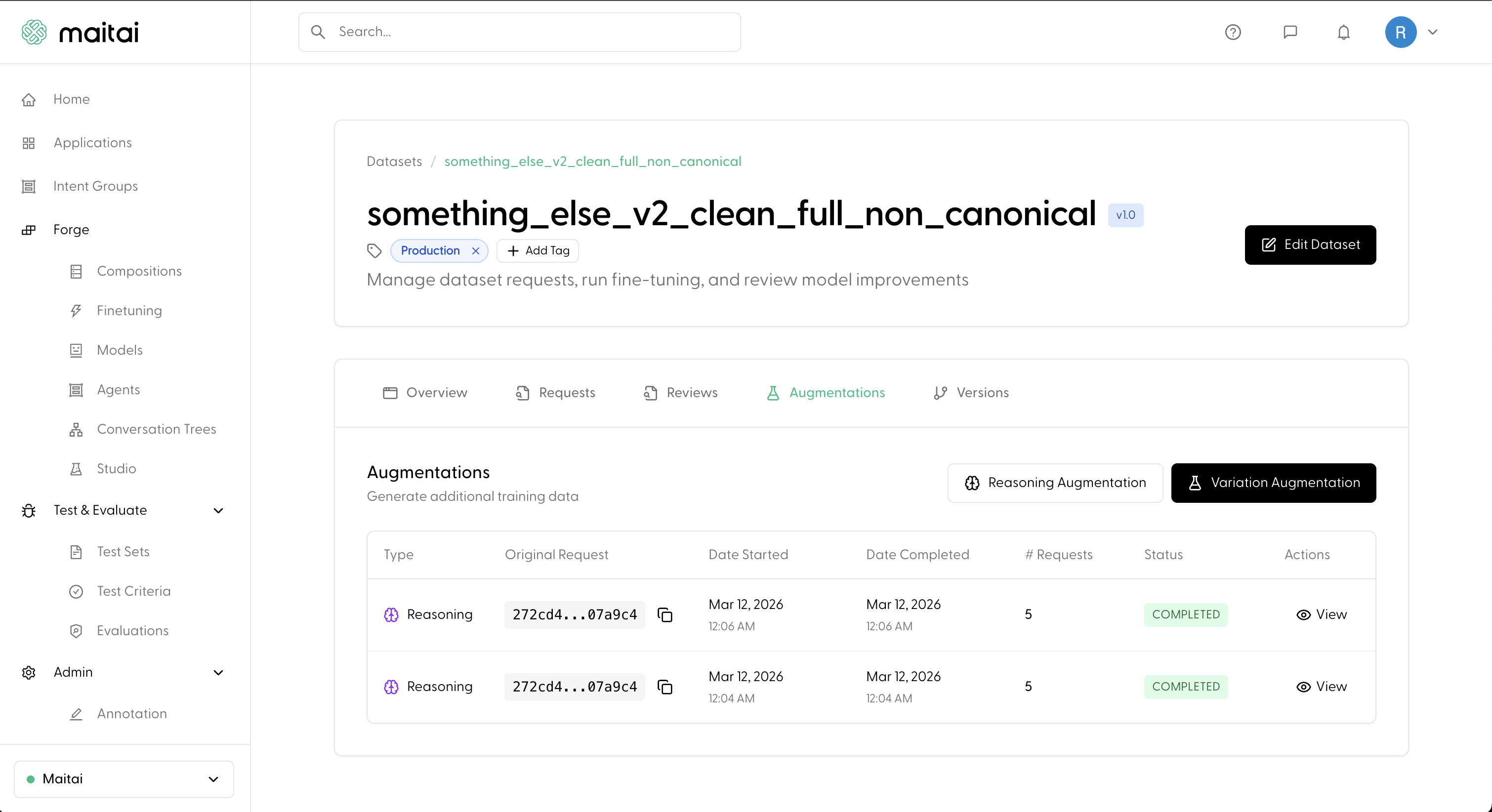The width and height of the screenshot is (1492, 812).
Task: Copy second row original request ID
Action: (665, 687)
